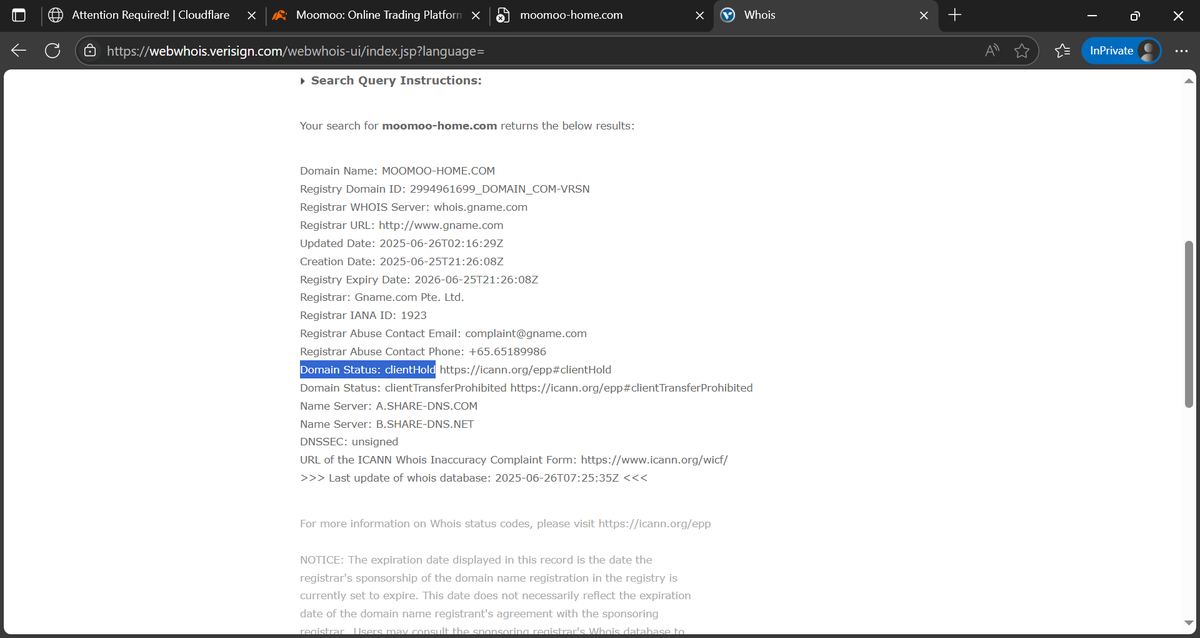1200x638 pixels.
Task: Go back to the previous page
Action: 18,50
